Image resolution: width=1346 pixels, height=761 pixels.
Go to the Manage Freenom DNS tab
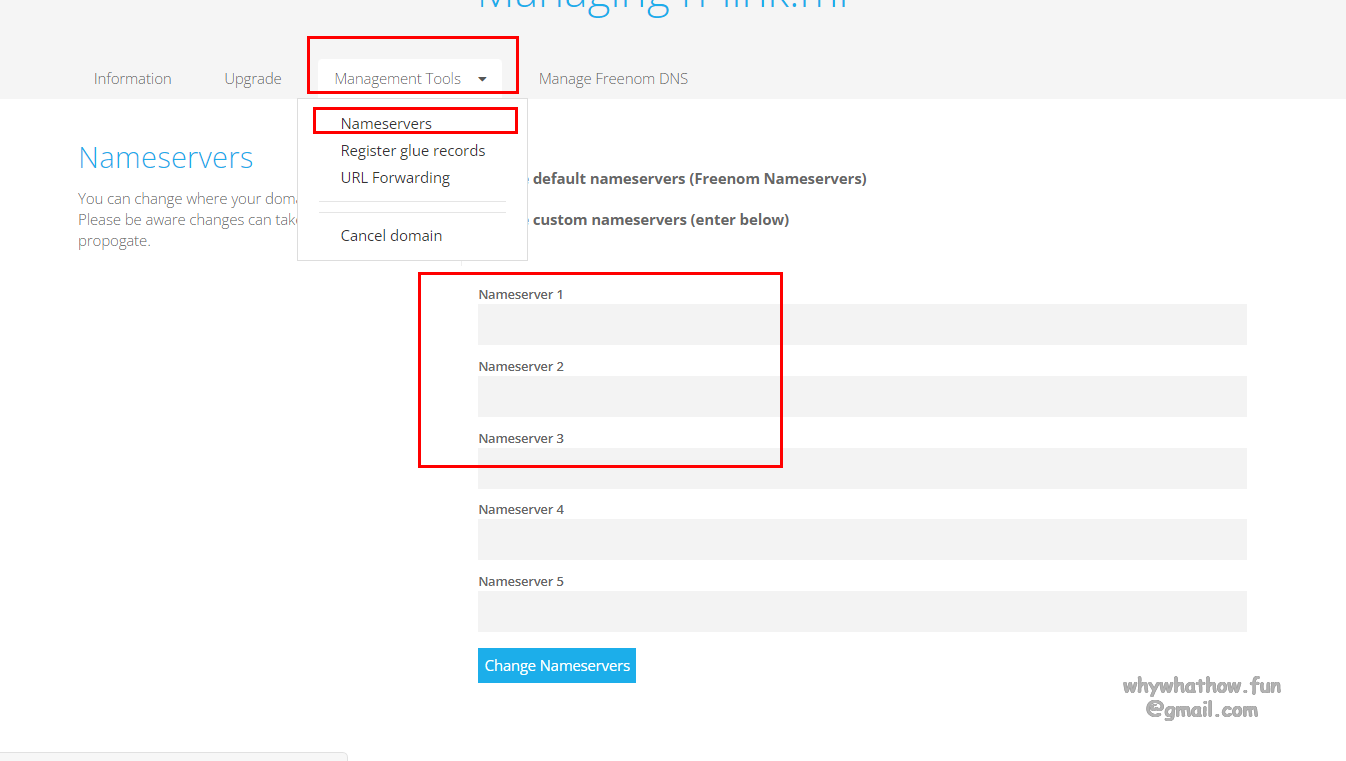coord(613,79)
